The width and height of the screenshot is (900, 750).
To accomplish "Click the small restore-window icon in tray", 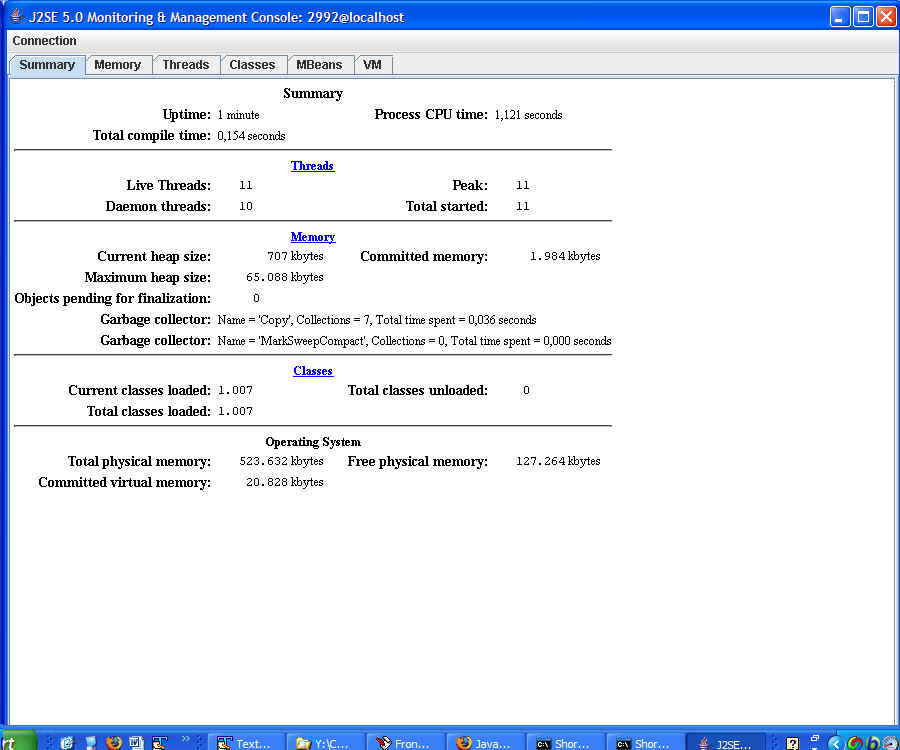I will click(x=814, y=739).
